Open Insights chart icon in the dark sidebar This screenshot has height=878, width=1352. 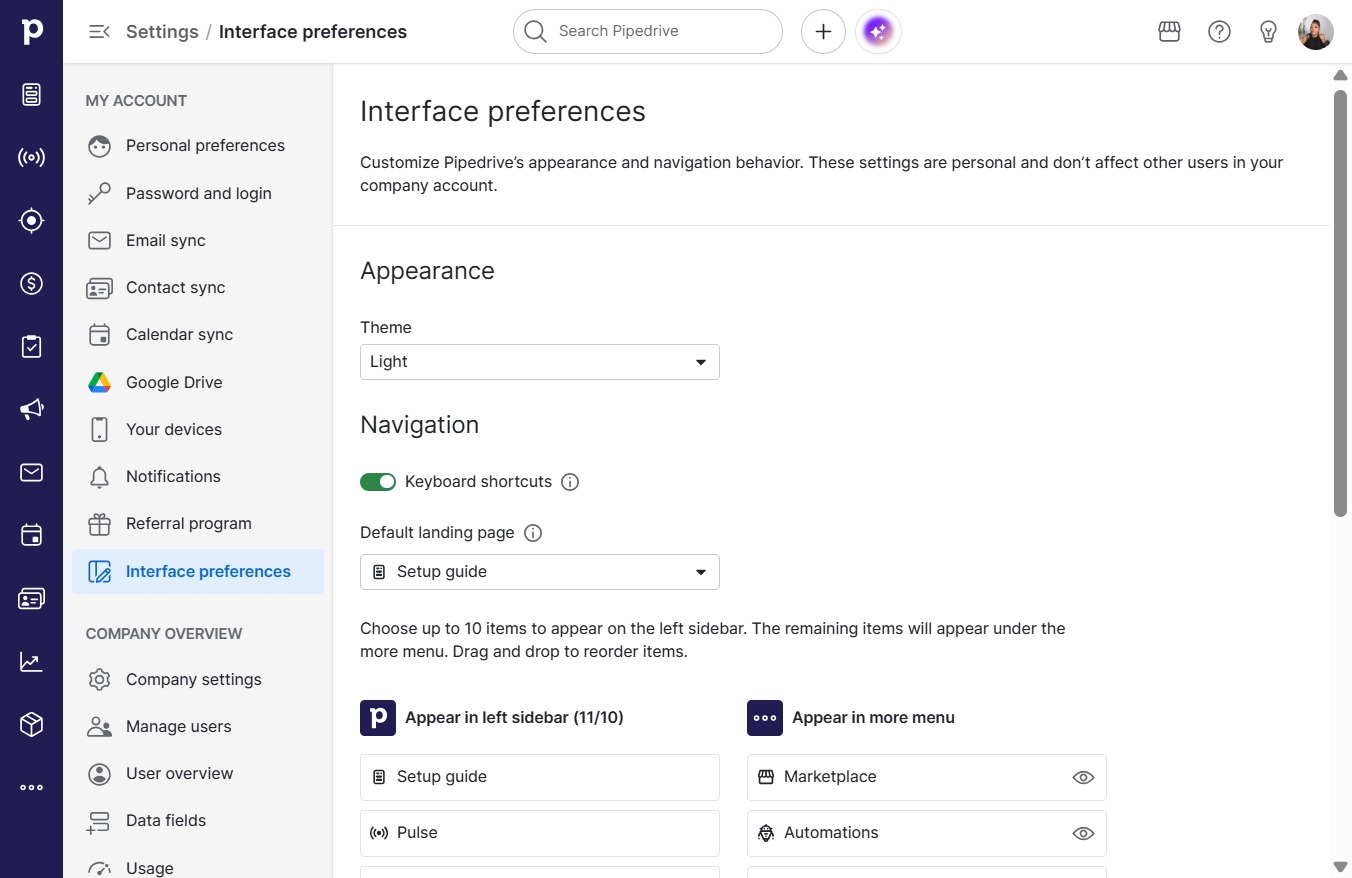(32, 661)
